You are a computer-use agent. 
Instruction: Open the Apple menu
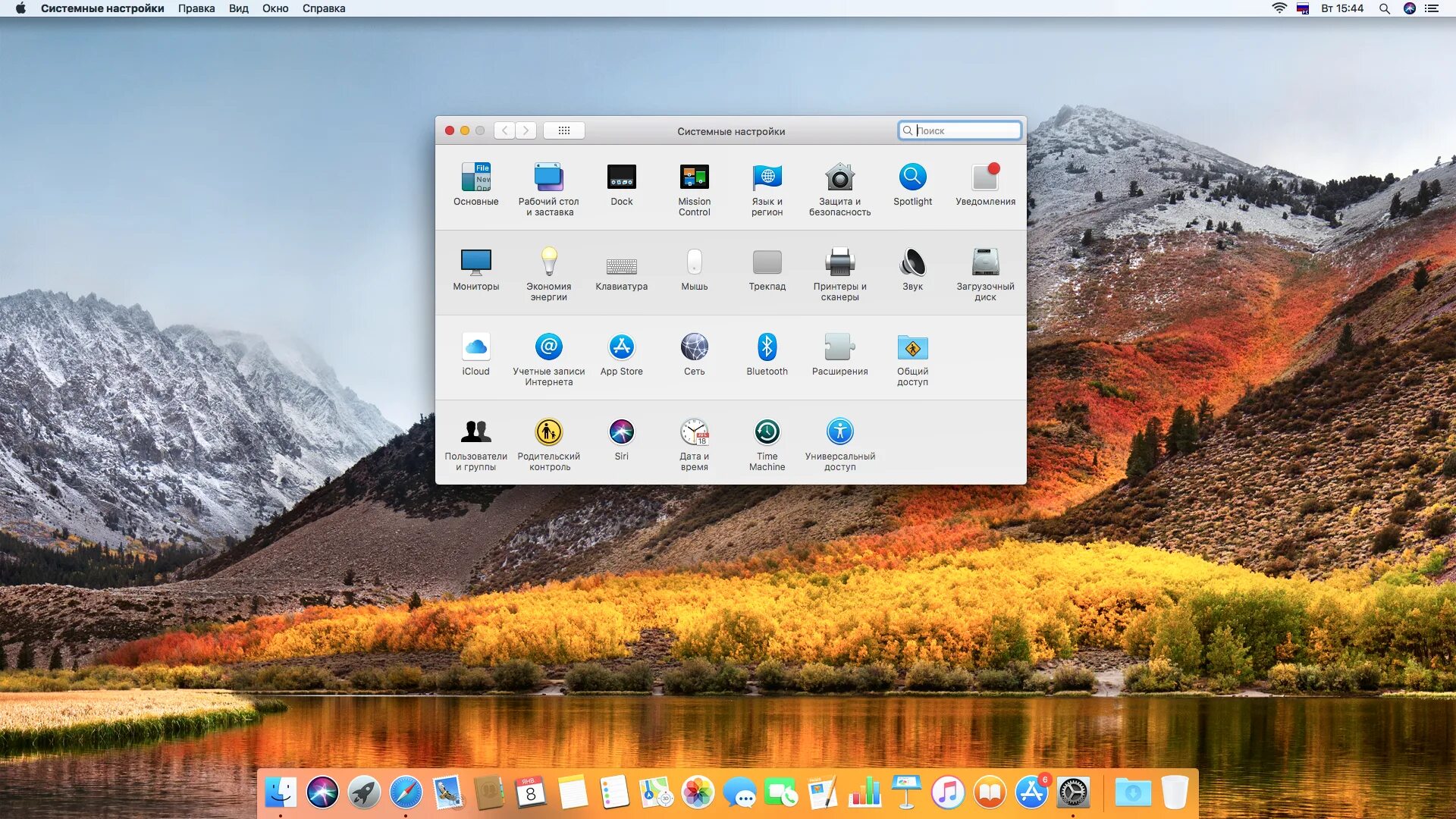(x=20, y=8)
